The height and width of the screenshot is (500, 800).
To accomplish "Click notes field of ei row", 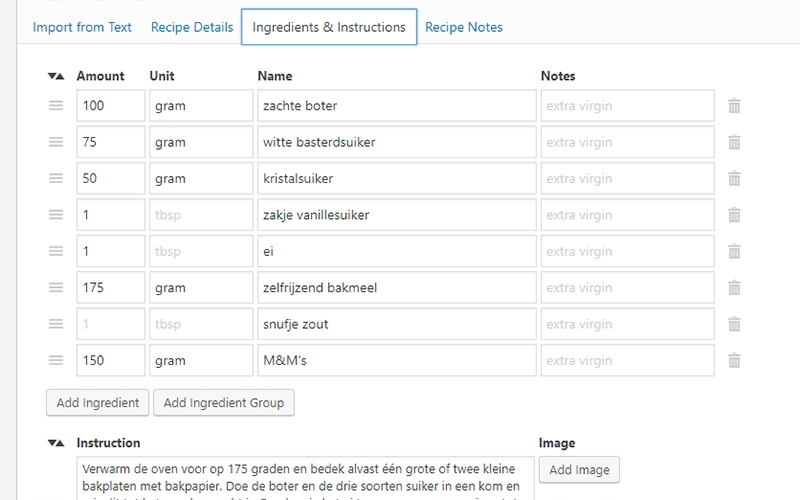I will (628, 251).
